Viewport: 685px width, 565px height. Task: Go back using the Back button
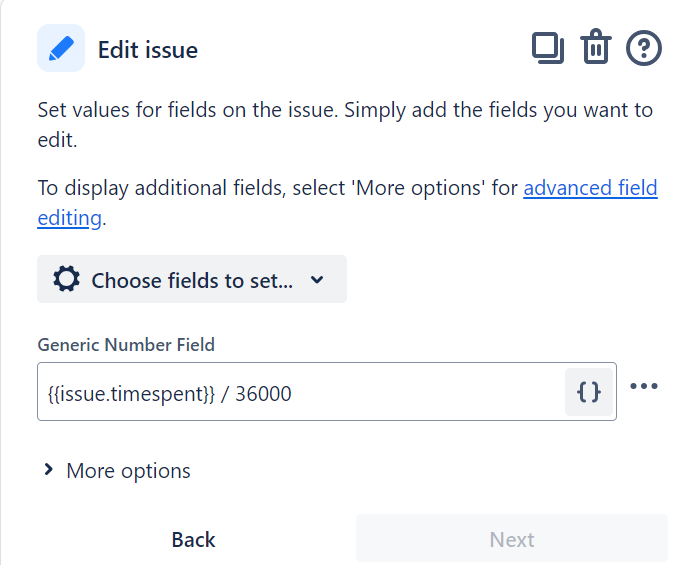(193, 540)
